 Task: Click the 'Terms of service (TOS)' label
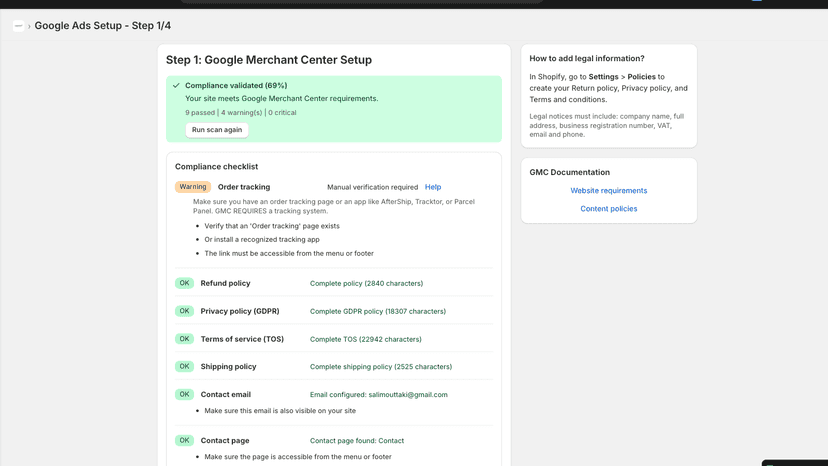(242, 339)
